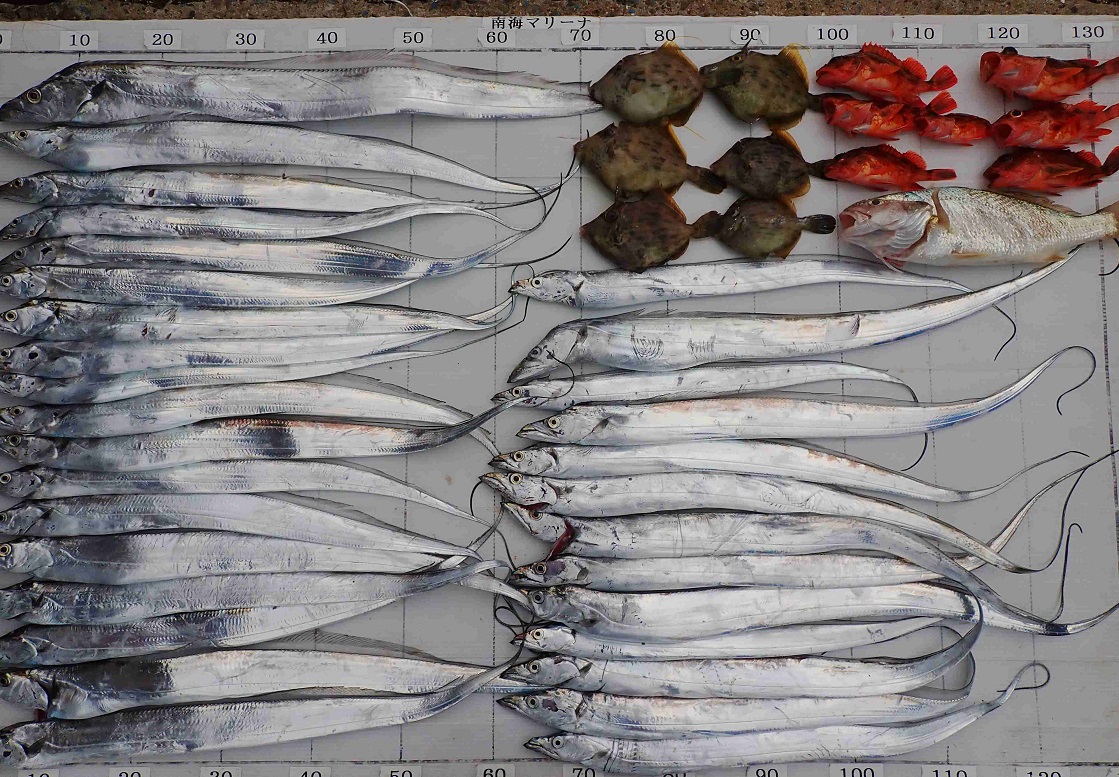Click the large pinkish-white fish on right
The width and height of the screenshot is (1119, 777).
point(970,227)
